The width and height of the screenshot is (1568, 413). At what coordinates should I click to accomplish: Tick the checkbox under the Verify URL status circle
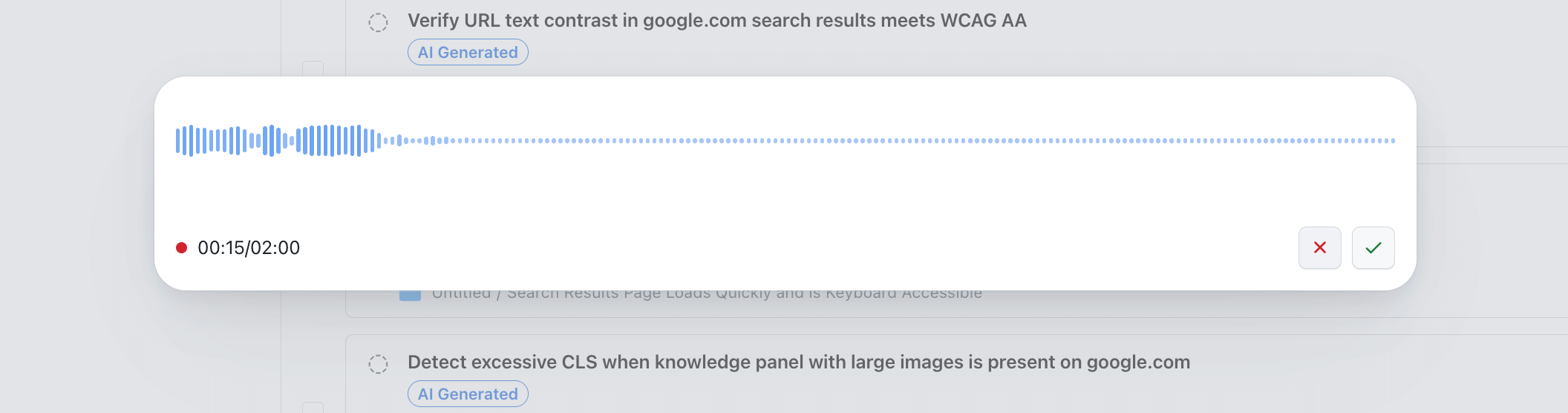tap(313, 68)
